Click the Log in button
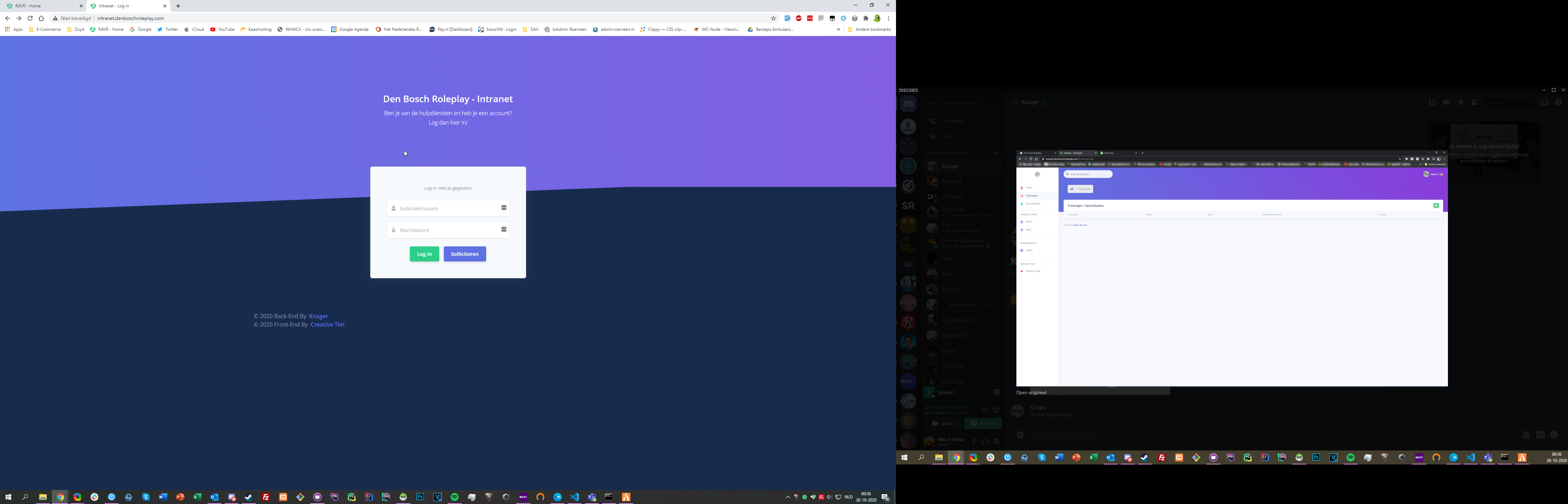This screenshot has width=1568, height=504. click(x=424, y=254)
